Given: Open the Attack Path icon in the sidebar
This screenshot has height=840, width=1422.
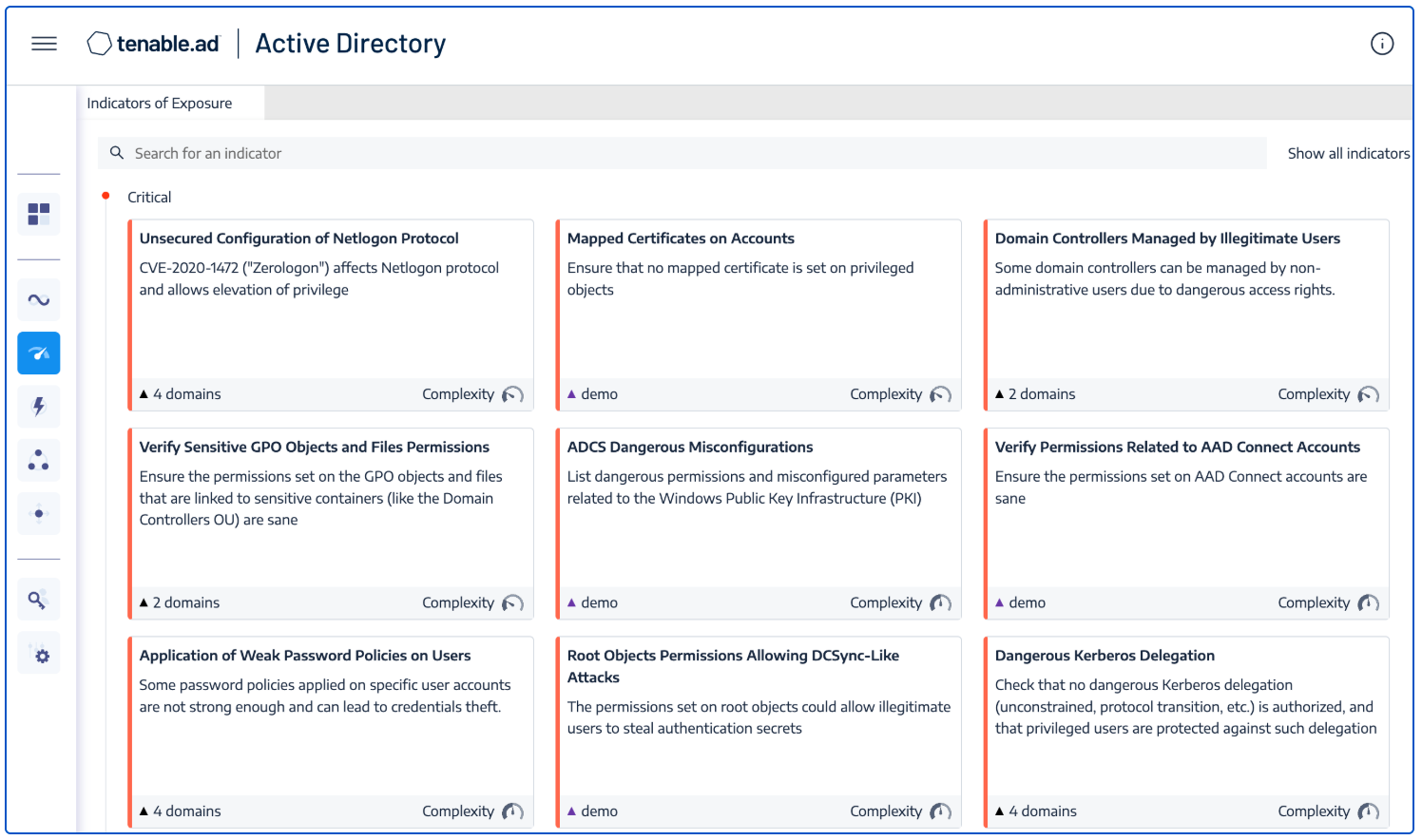Looking at the screenshot, I should tap(39, 514).
